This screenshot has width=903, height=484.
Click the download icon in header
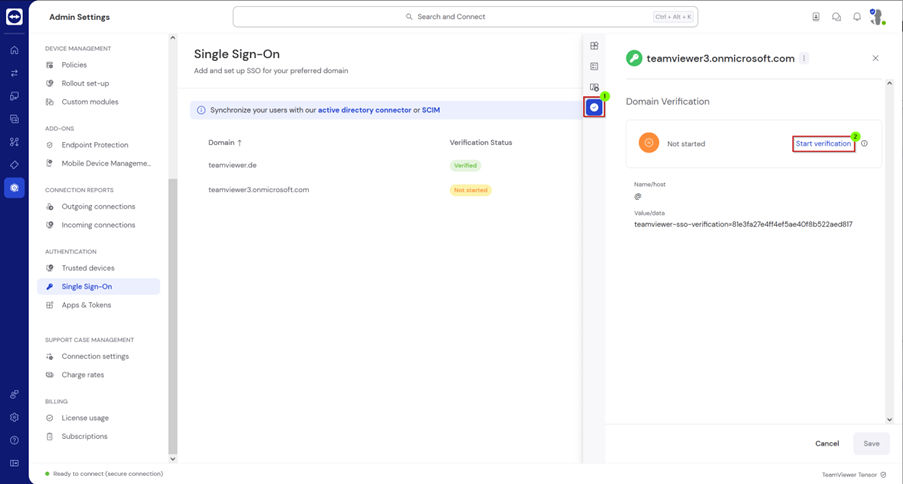(x=816, y=17)
